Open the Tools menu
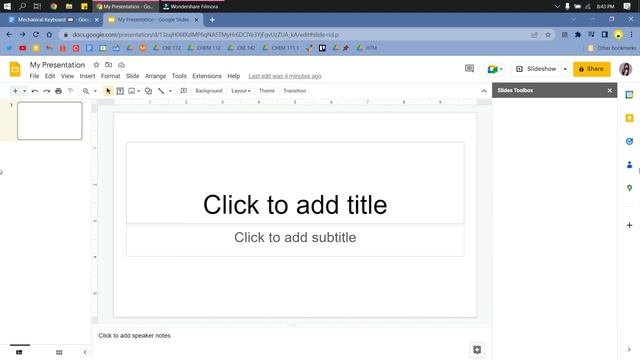The height and width of the screenshot is (360, 640). coord(179,76)
